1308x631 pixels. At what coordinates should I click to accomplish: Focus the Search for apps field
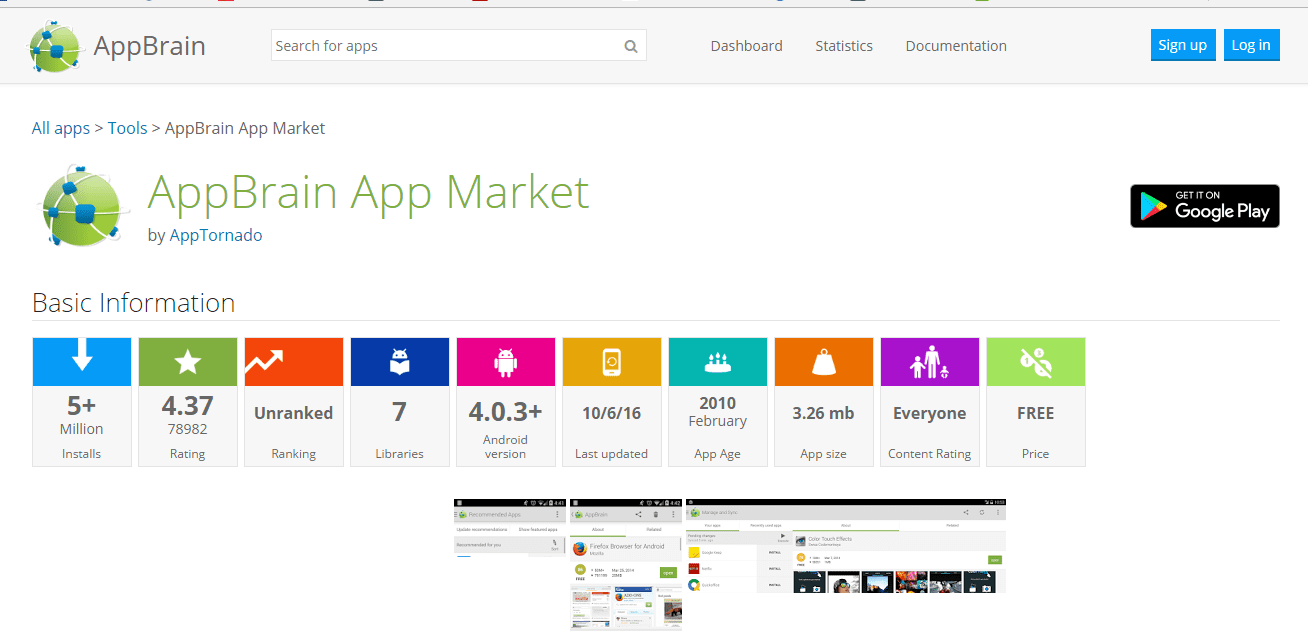click(x=459, y=46)
